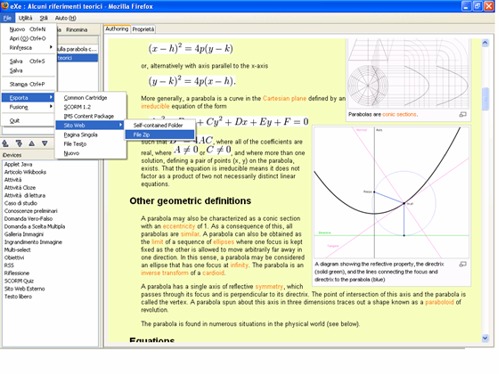Expand the Esporta submenu
This screenshot has height=374, width=500.
pyautogui.click(x=28, y=98)
